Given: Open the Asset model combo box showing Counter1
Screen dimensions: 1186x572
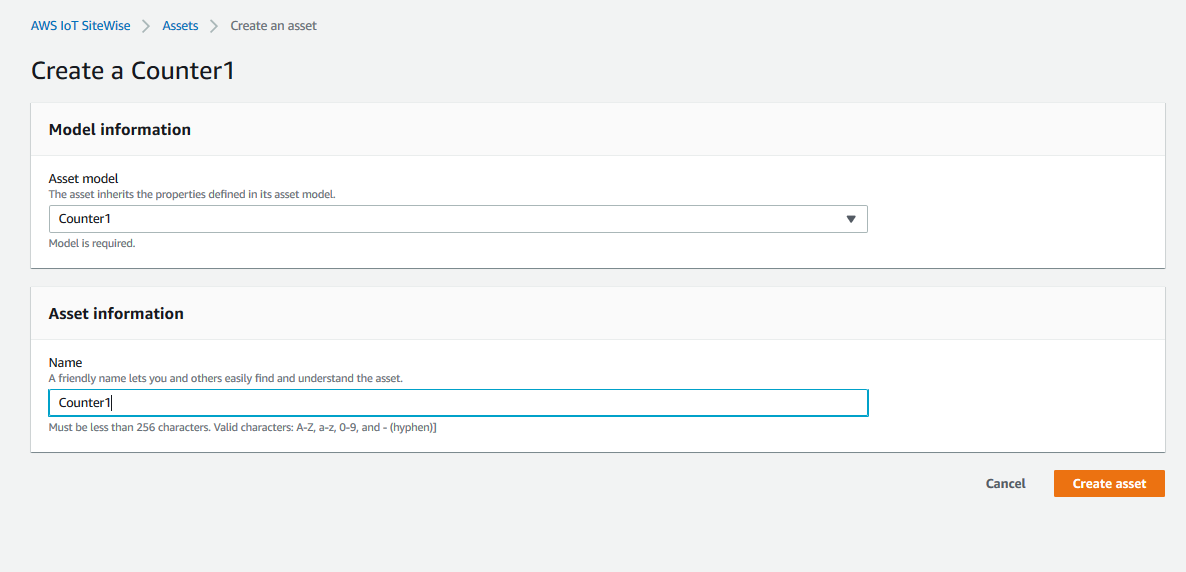Looking at the screenshot, I should 458,219.
